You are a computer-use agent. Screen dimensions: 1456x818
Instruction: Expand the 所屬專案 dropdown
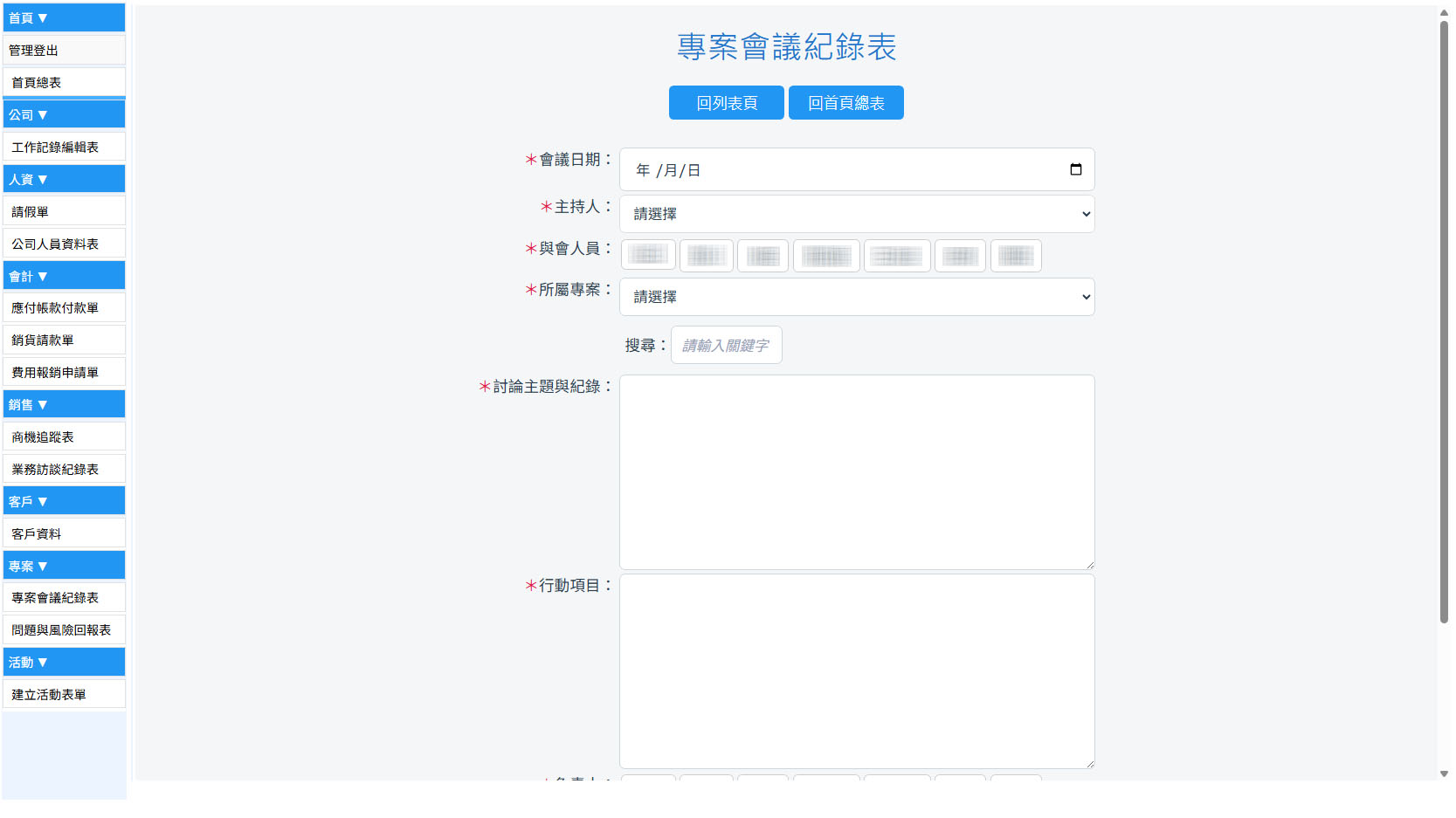tap(857, 297)
